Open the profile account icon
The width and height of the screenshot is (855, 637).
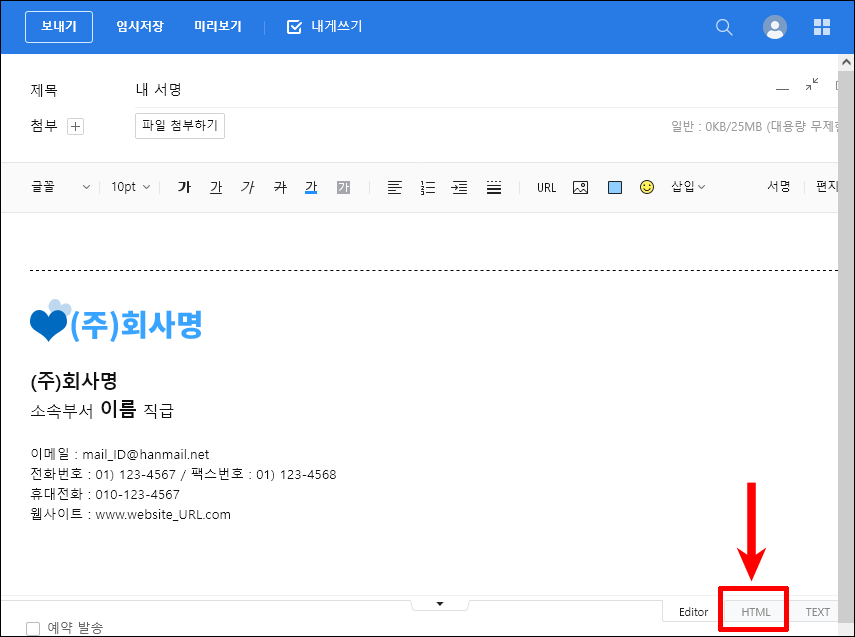pos(775,27)
